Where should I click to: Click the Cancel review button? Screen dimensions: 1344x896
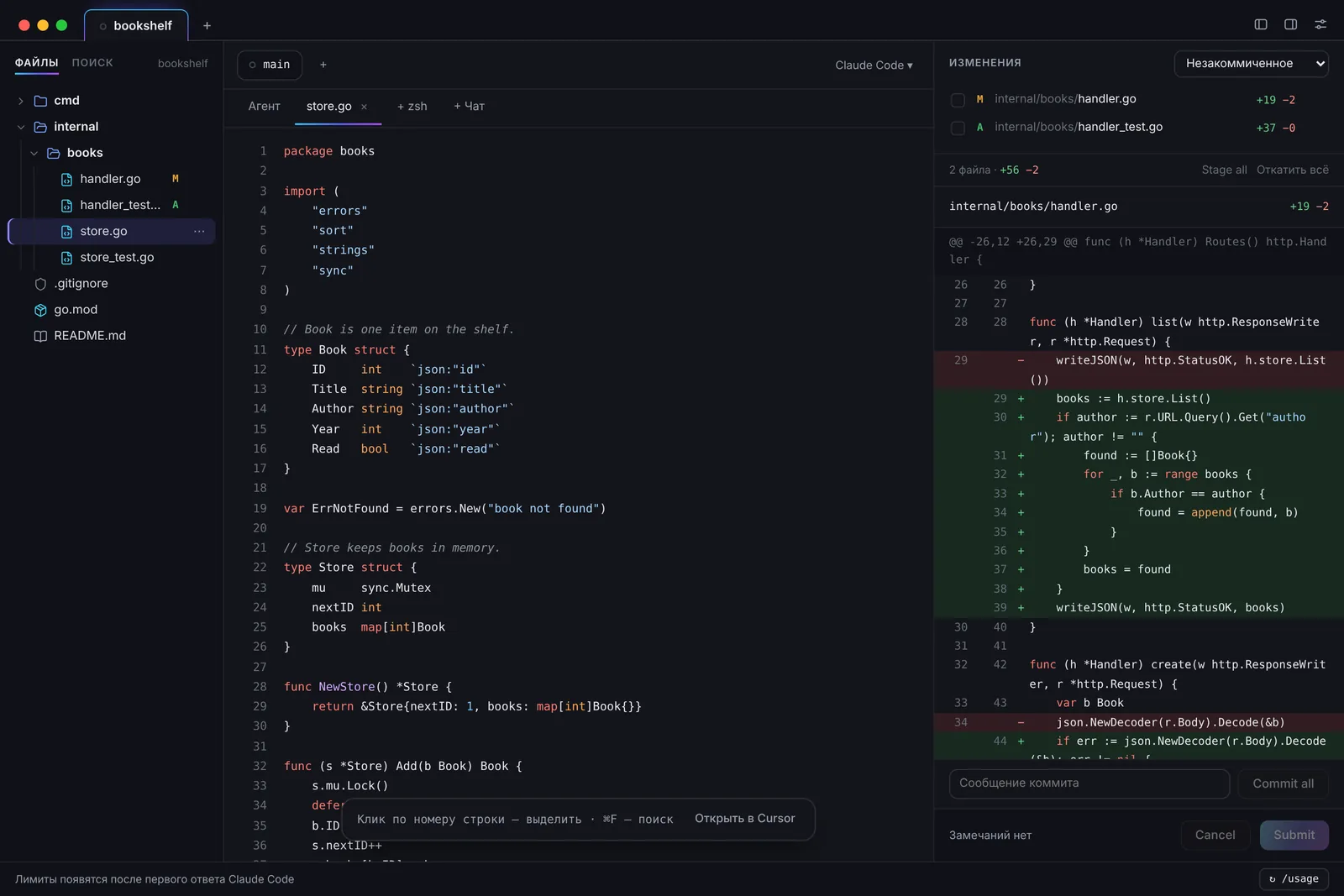[1215, 835]
